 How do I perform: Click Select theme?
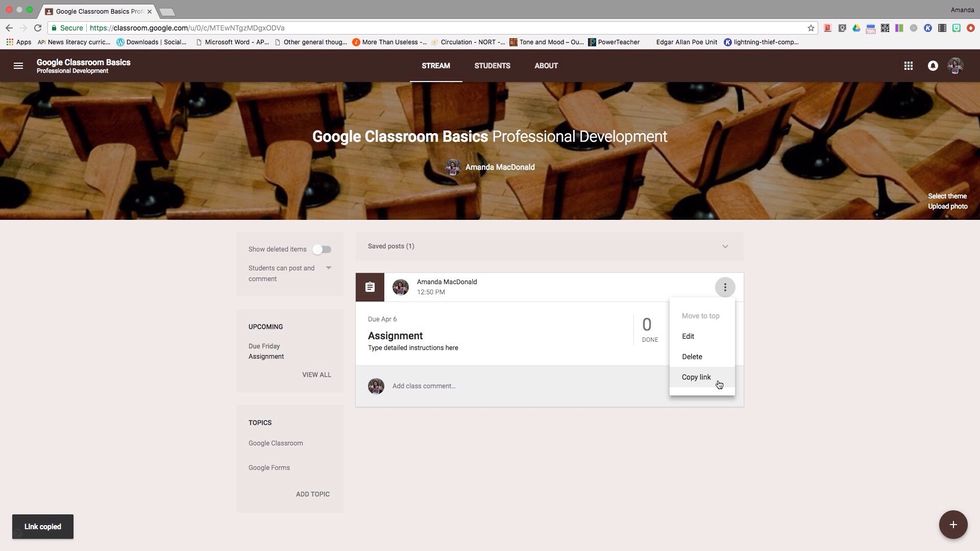(x=947, y=196)
